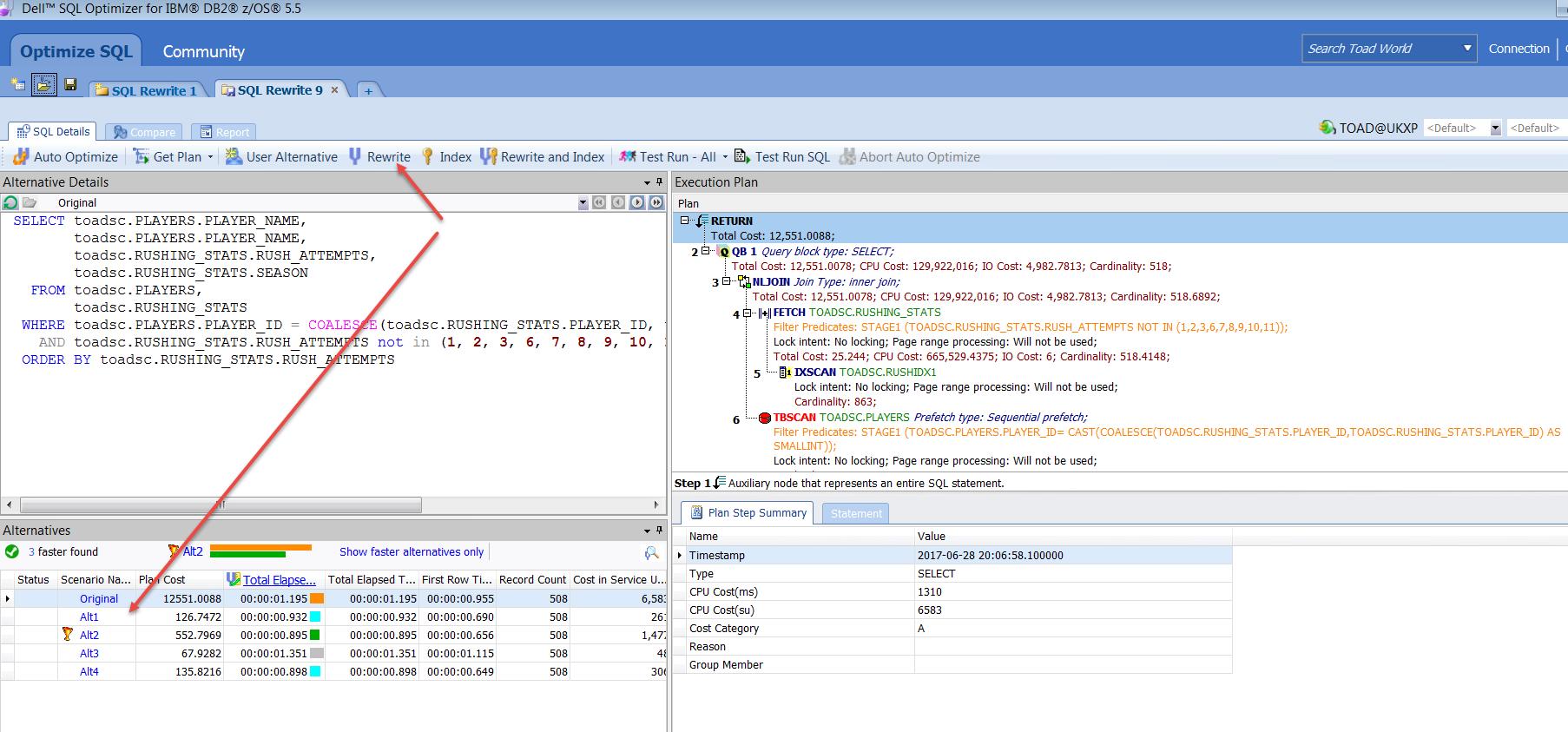
Task: Open the first Default dropdown next to TOAD@UKXP
Action: pos(1495,129)
